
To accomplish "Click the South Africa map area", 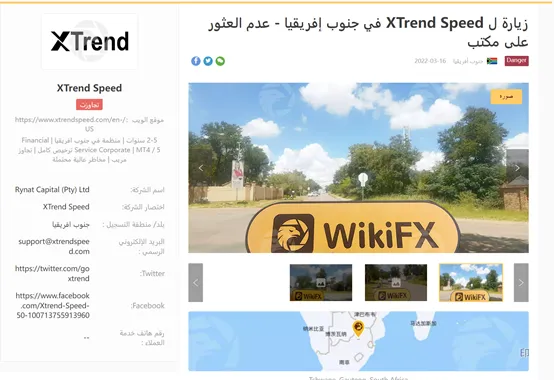I will tap(358, 341).
